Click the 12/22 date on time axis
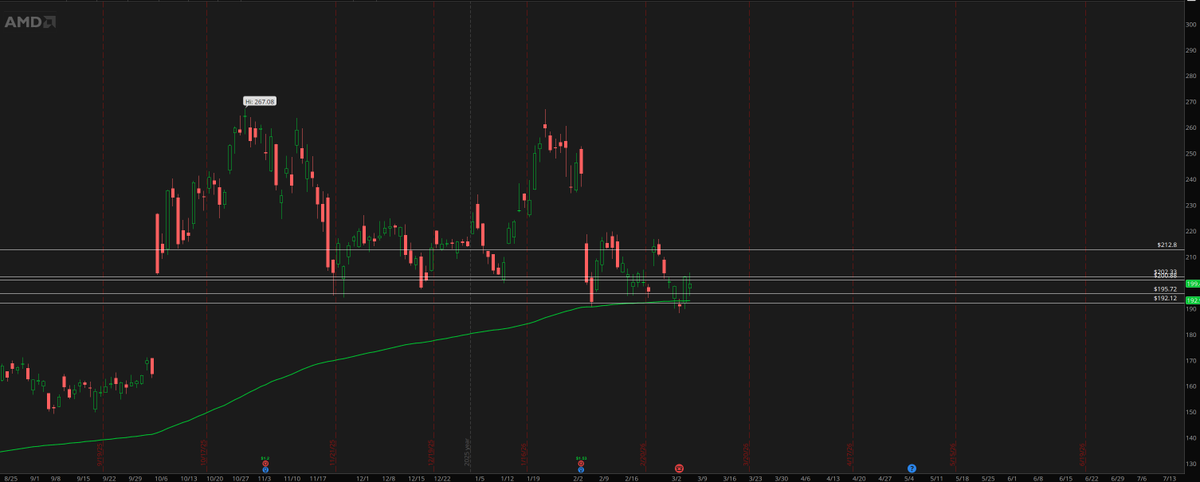 point(441,477)
